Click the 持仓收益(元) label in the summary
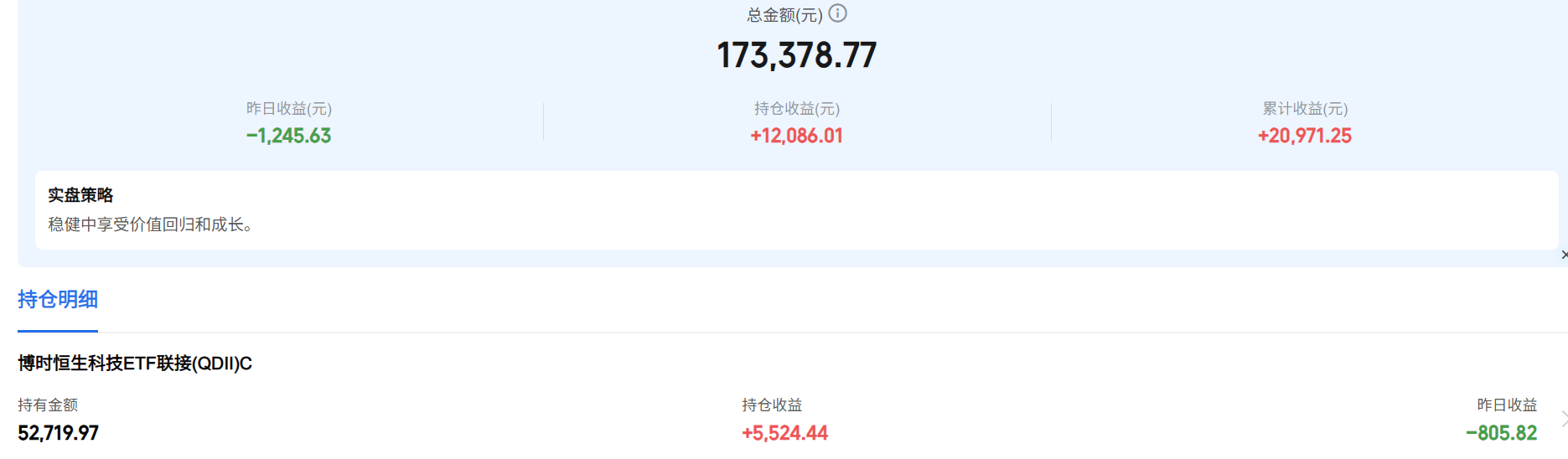Image resolution: width=1568 pixels, height=459 pixels. pyautogui.click(x=797, y=109)
